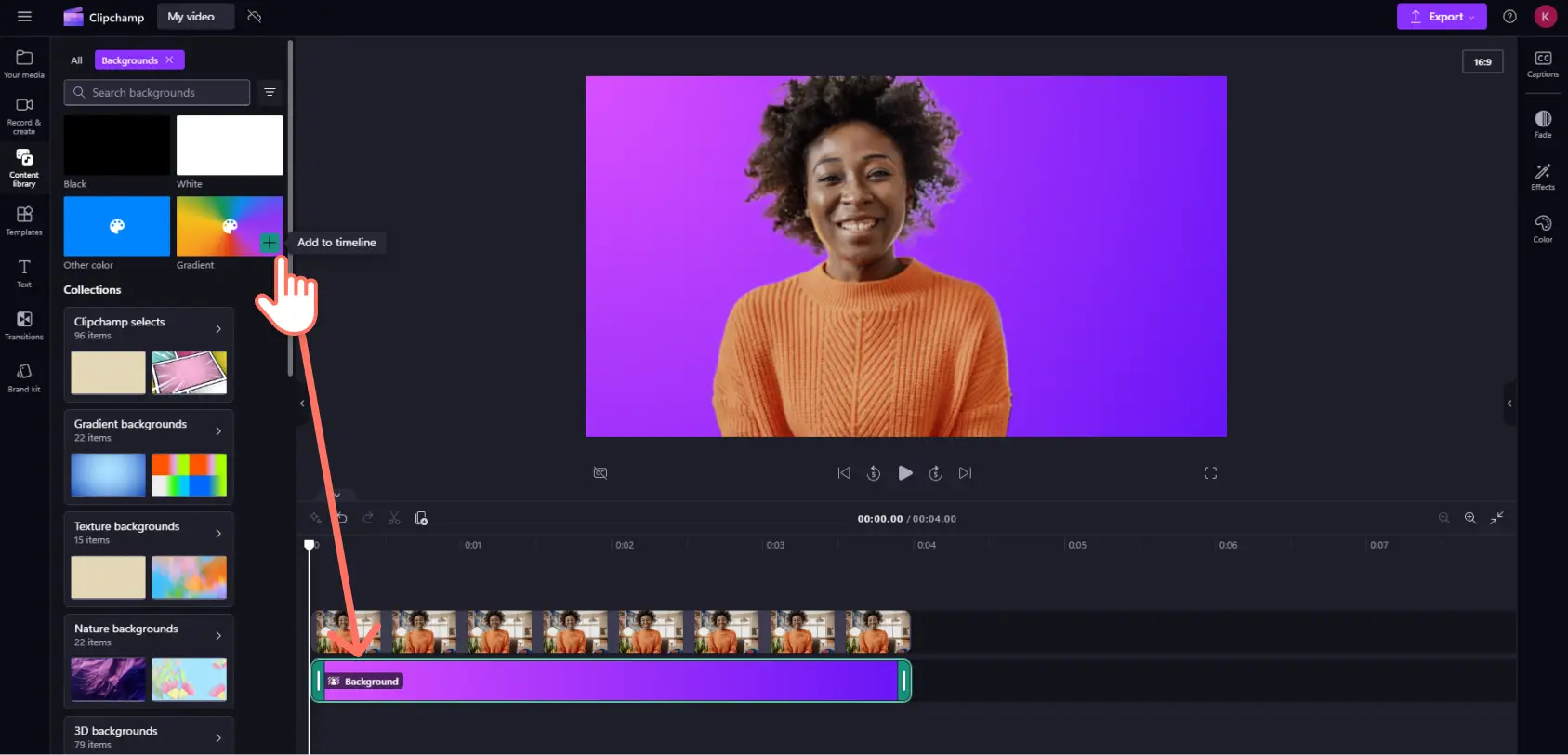Open the purple nature background thumbnail
This screenshot has width=1568, height=755.
tap(109, 680)
